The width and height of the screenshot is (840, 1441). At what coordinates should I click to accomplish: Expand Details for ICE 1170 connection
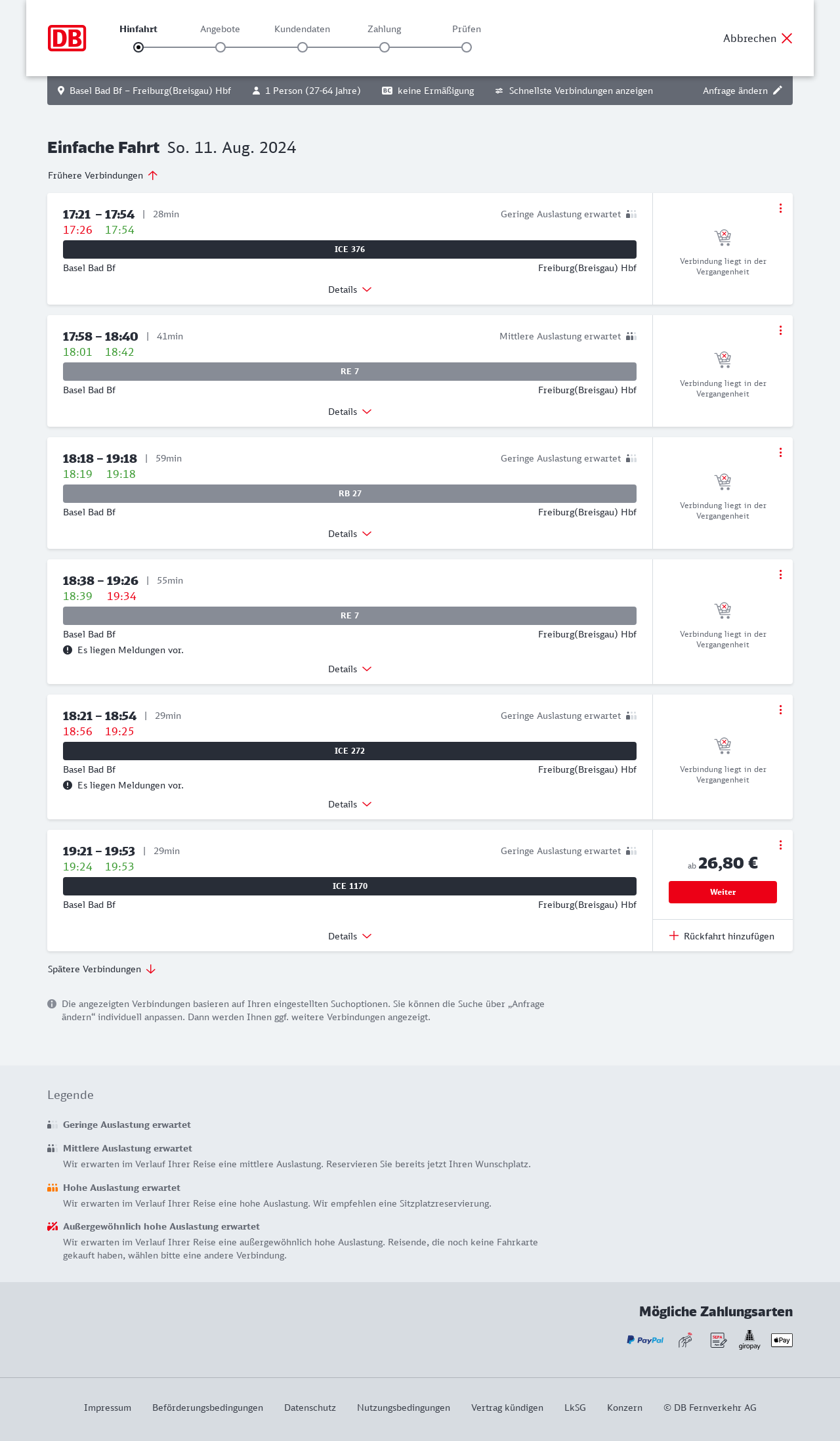coord(350,936)
